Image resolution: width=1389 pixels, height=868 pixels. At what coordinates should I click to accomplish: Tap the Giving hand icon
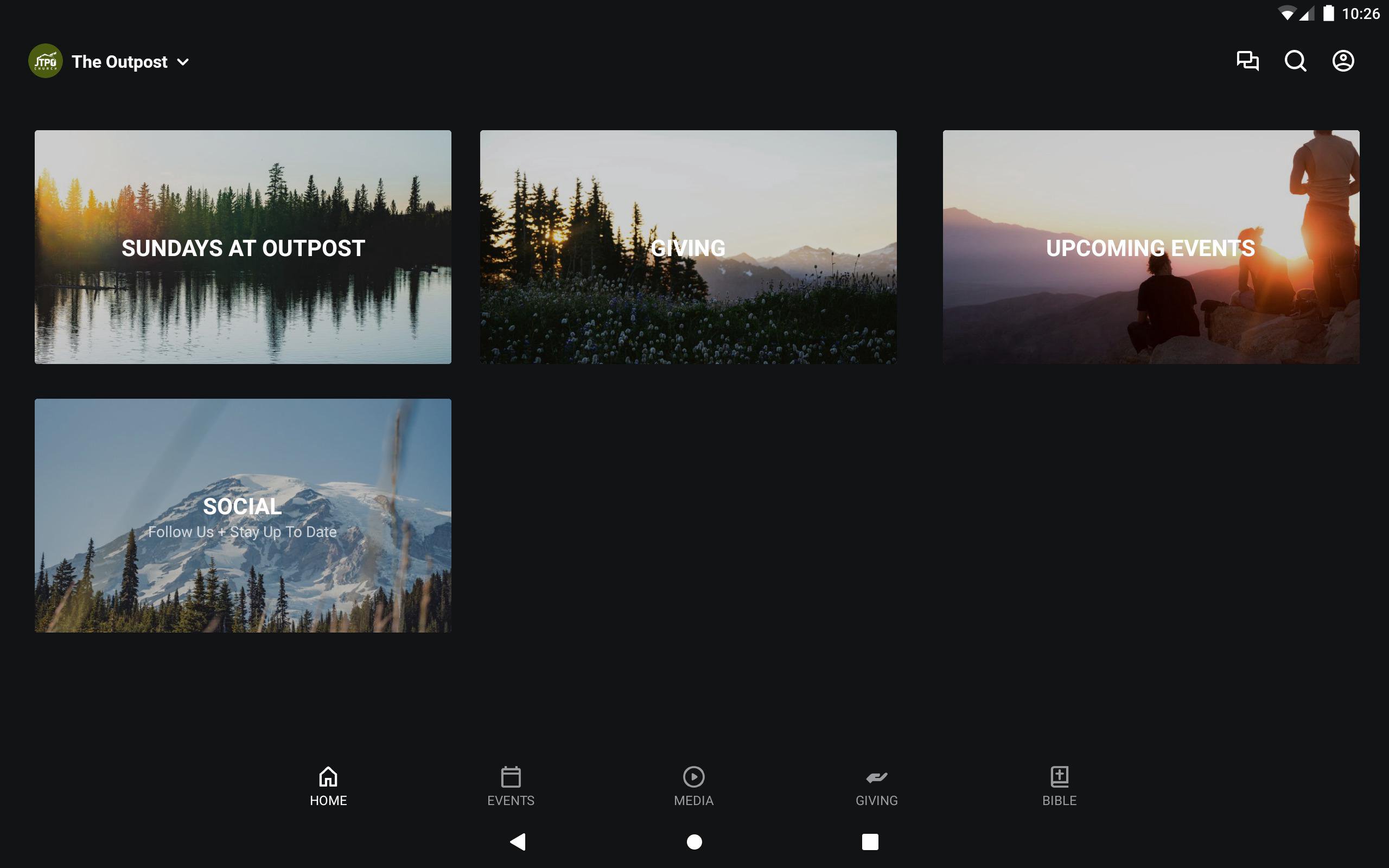click(876, 777)
